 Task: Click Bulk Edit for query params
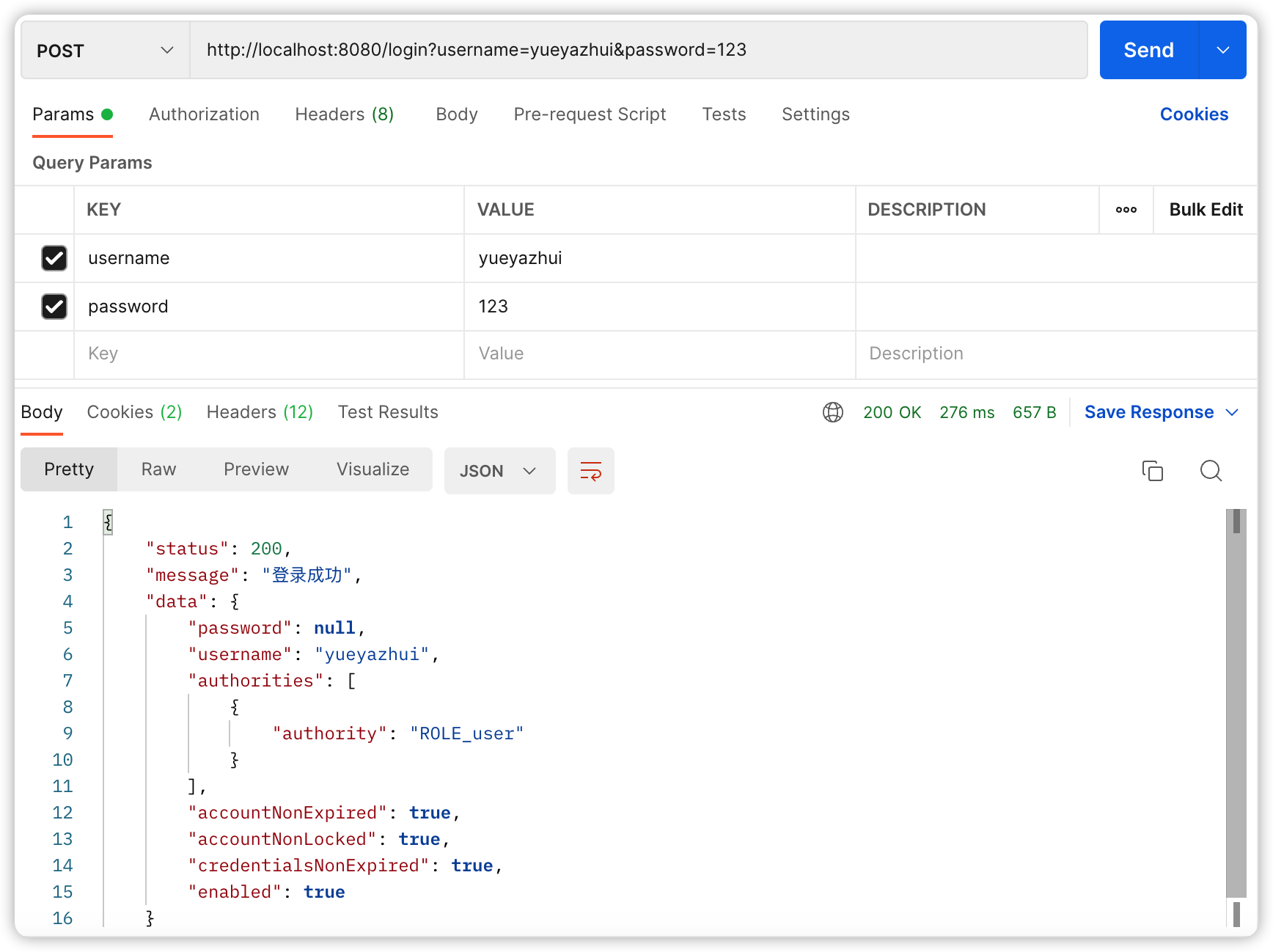click(1206, 210)
